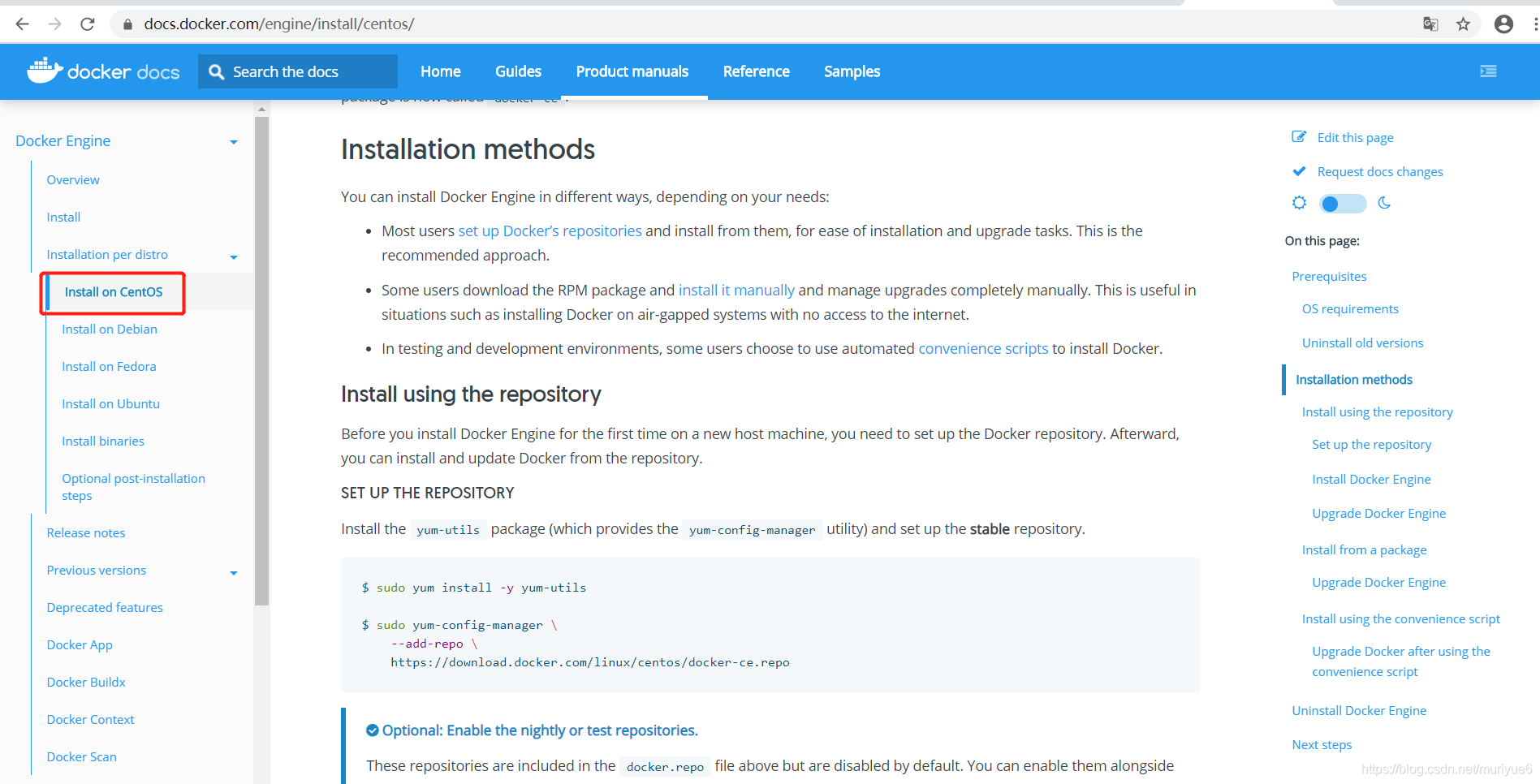Open Docker Scan in the sidebar
The image size is (1540, 784).
[x=81, y=757]
